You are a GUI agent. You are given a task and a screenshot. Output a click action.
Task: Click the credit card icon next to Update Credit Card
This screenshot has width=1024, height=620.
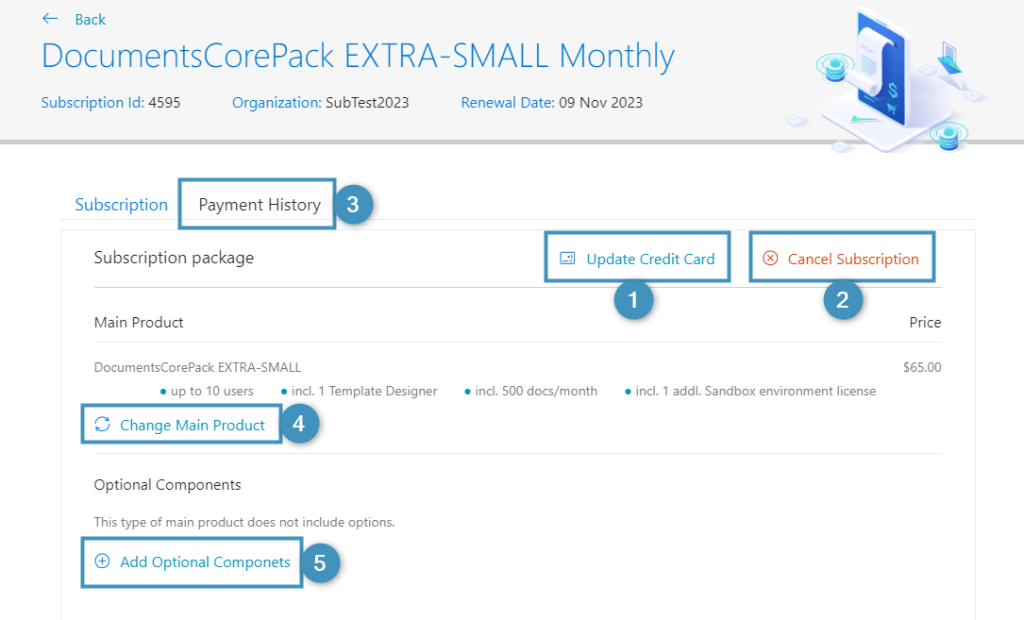568,258
